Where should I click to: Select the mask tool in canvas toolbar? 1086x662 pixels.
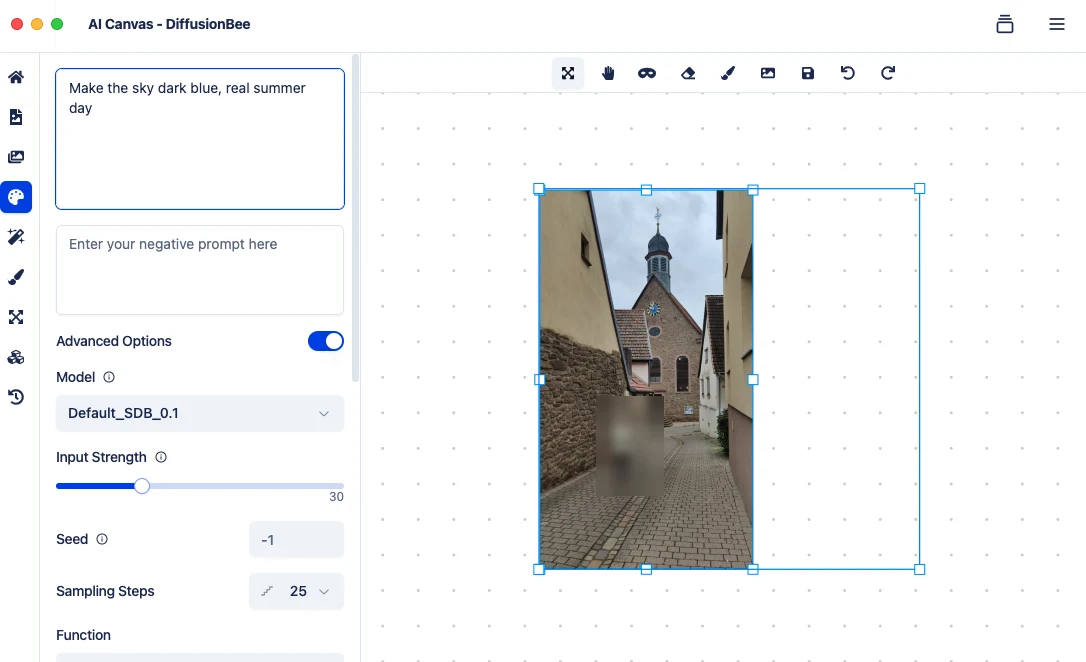(647, 73)
